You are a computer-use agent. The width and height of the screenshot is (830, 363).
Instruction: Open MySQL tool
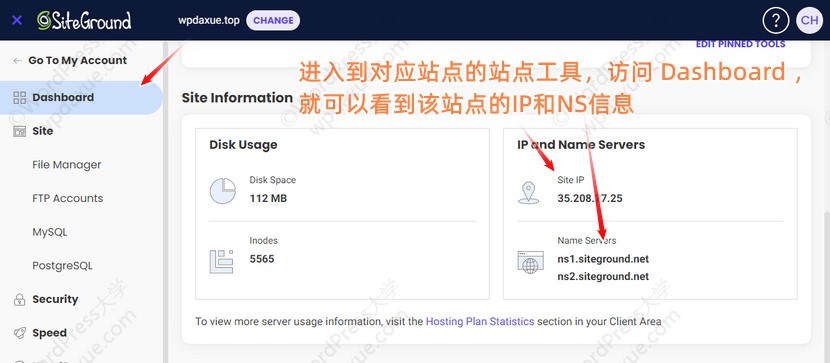(50, 232)
